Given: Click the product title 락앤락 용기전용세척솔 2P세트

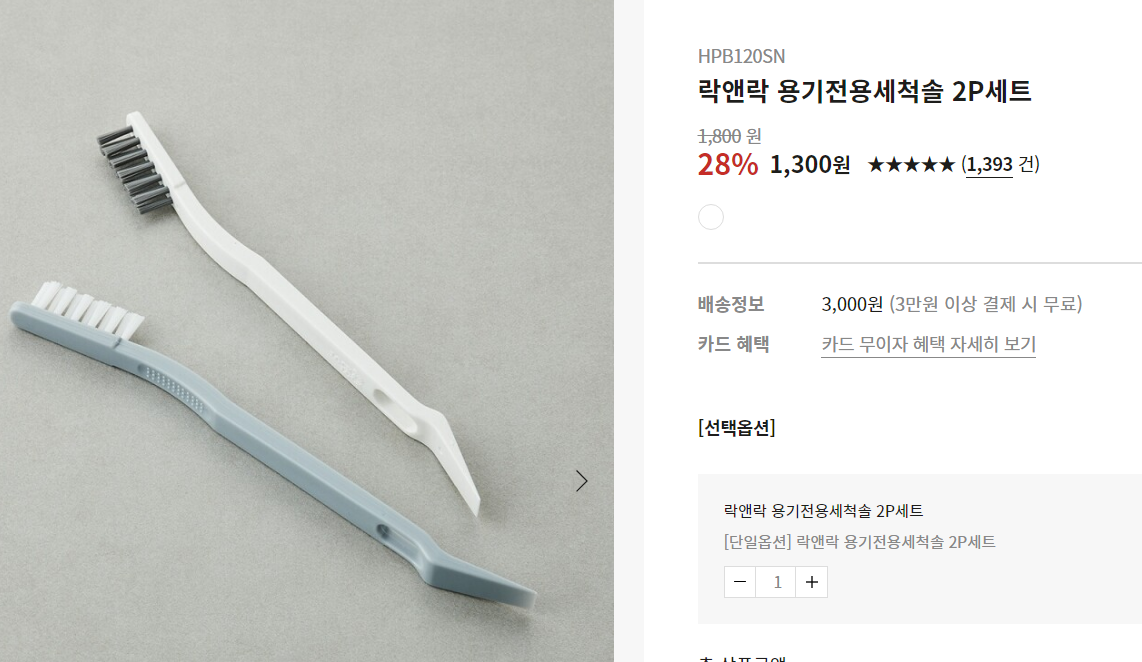Looking at the screenshot, I should 865,91.
